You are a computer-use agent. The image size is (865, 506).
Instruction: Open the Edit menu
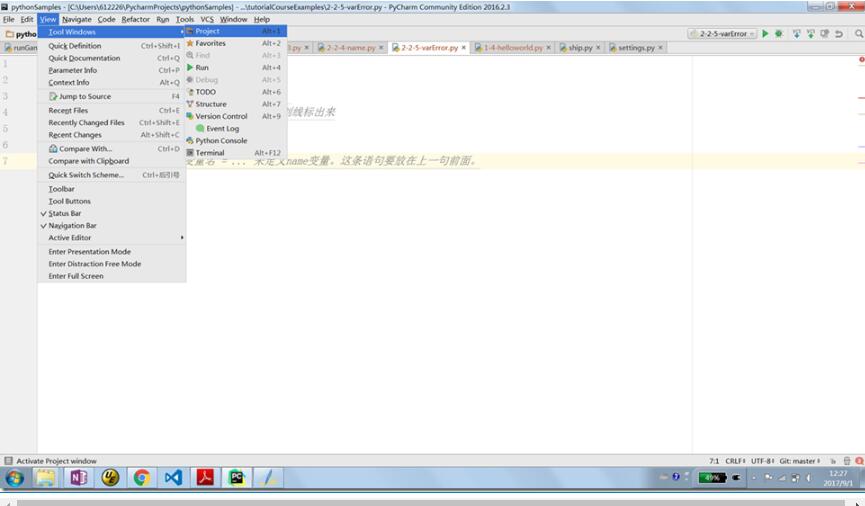pos(27,19)
